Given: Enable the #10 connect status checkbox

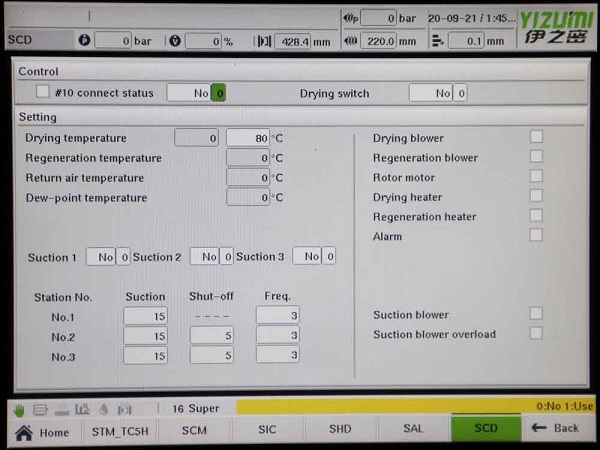Looking at the screenshot, I should (43, 92).
